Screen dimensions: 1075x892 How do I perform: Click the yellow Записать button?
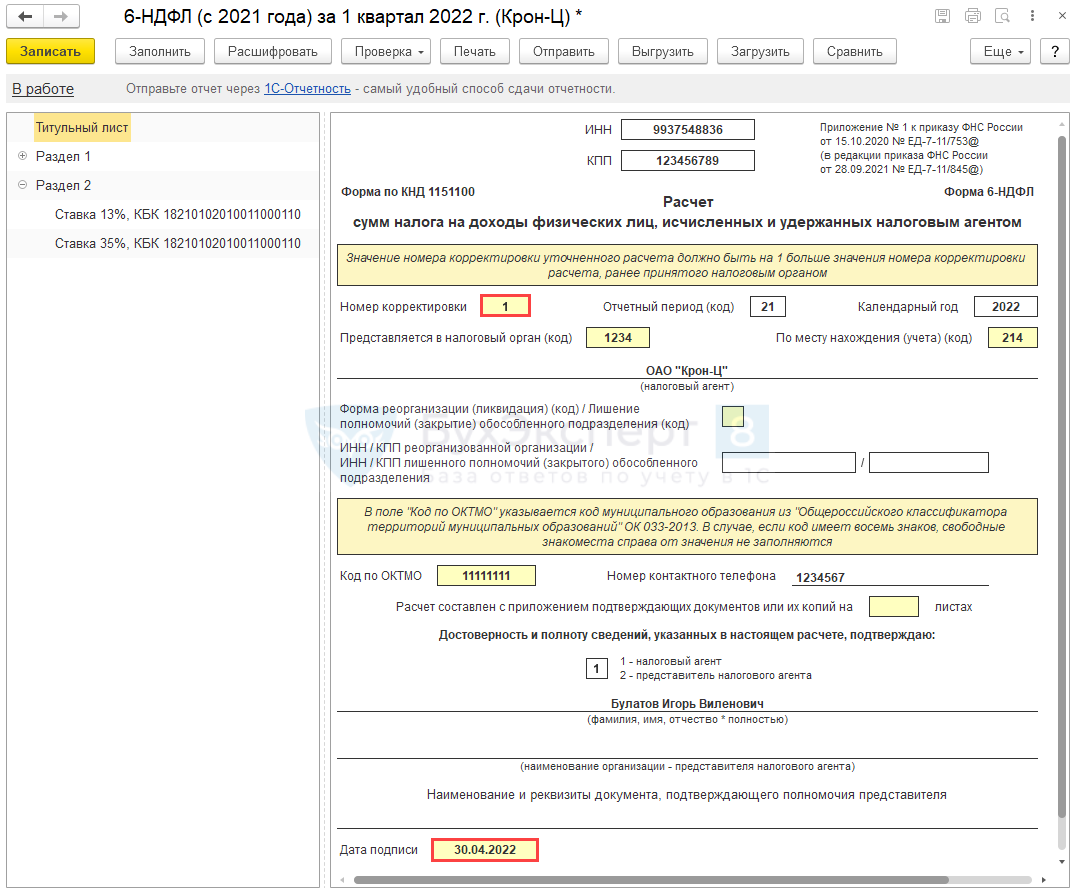(x=51, y=51)
